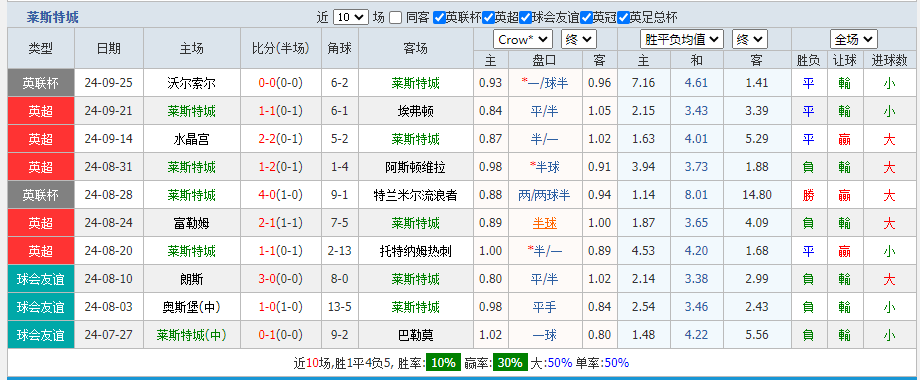Click the 日期 column header
920x380 pixels.
coord(109,48)
